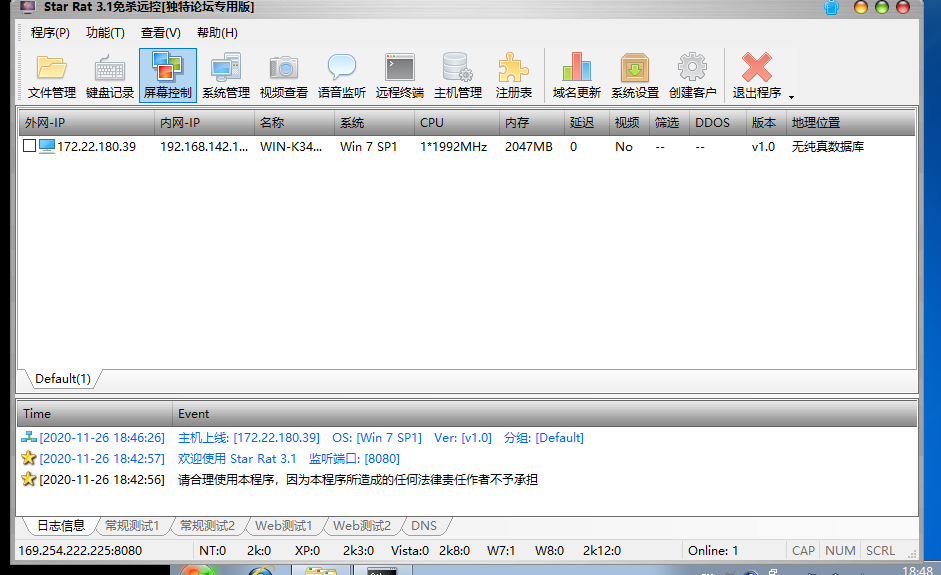Viewport: 941px width, 575px height.
Task: Open the 帮助(H) menu
Action: [x=217, y=33]
